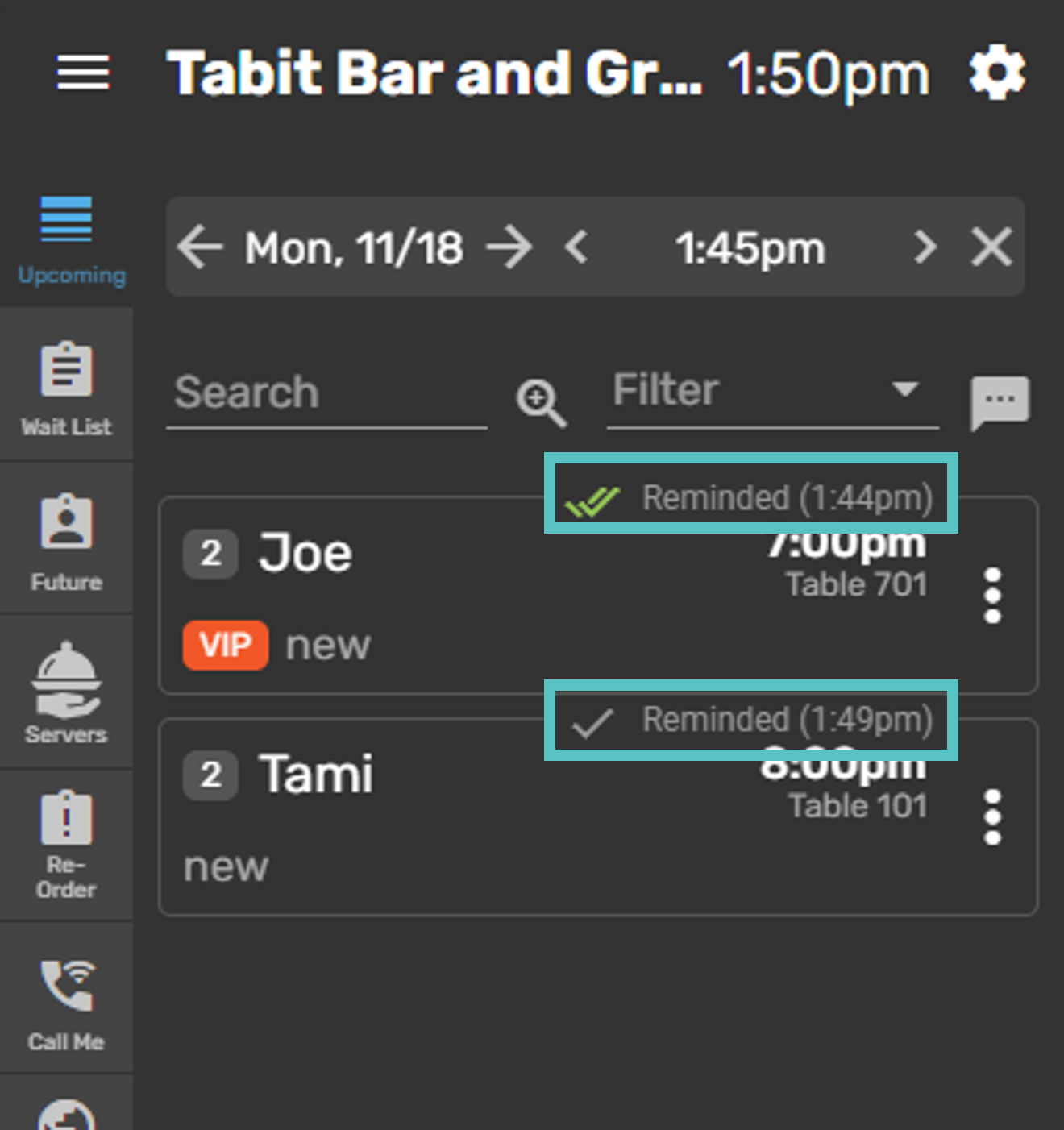Switch to the Upcoming tab
The height and width of the screenshot is (1130, 1064).
tap(68, 239)
